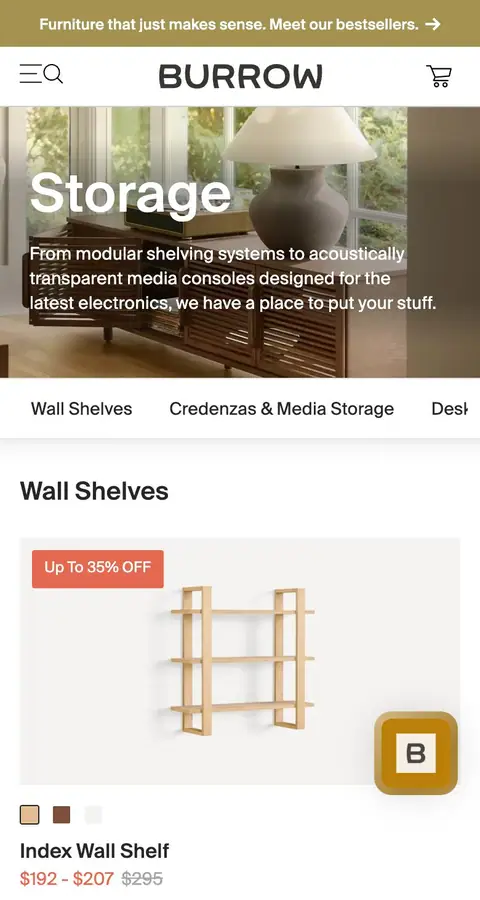The height and width of the screenshot is (900, 480).
Task: Tap the magnifier search icon
Action: click(53, 74)
